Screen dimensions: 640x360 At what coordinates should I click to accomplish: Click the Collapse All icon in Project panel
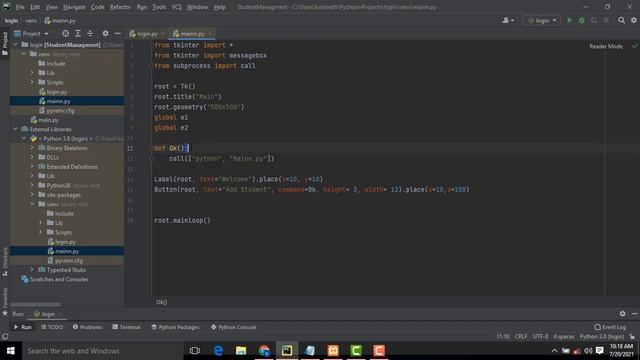(90, 33)
